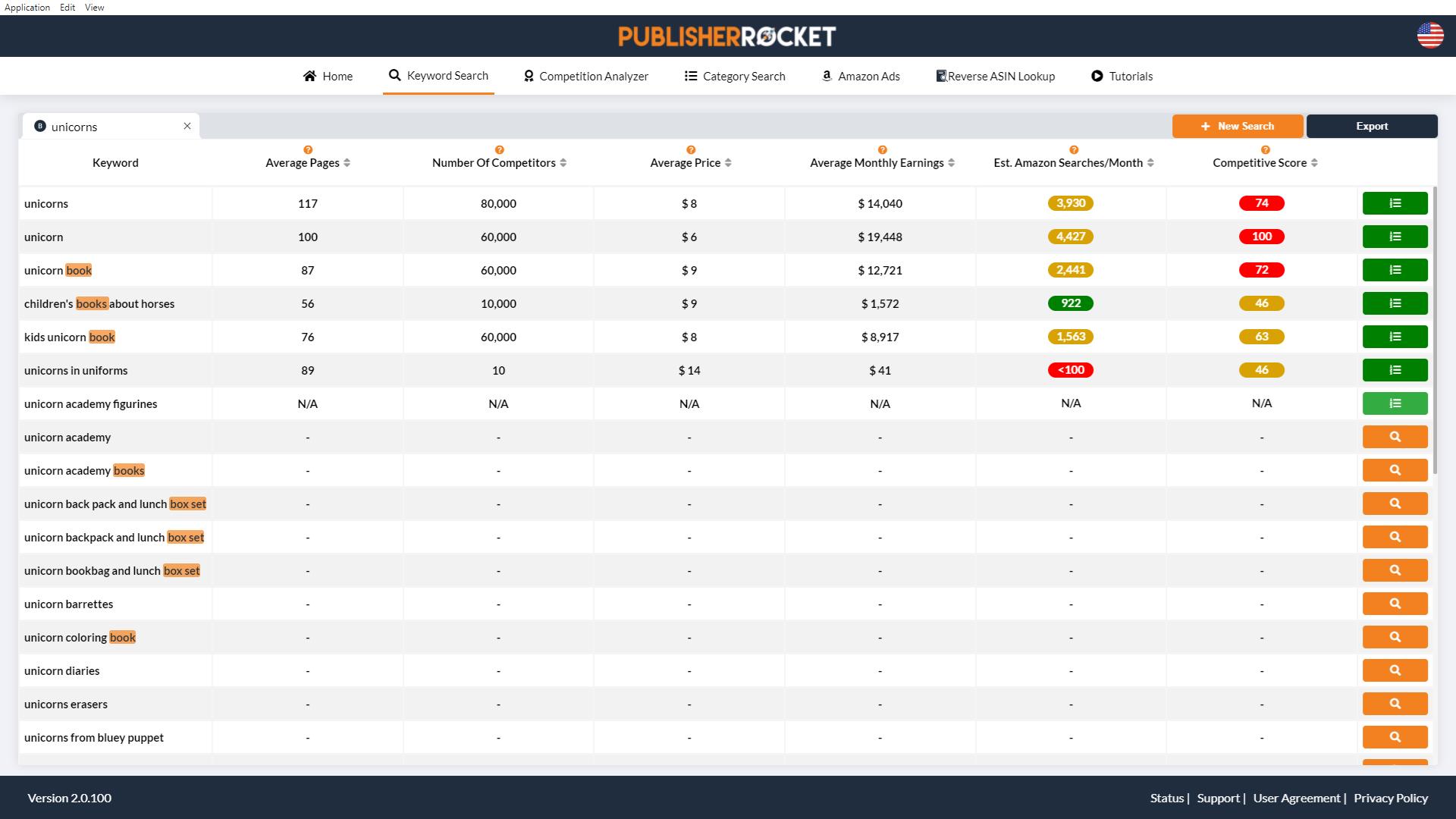Screen dimensions: 1456x819
Task: Analyze "unicorn backpack and lunch box set"
Action: click(1395, 537)
